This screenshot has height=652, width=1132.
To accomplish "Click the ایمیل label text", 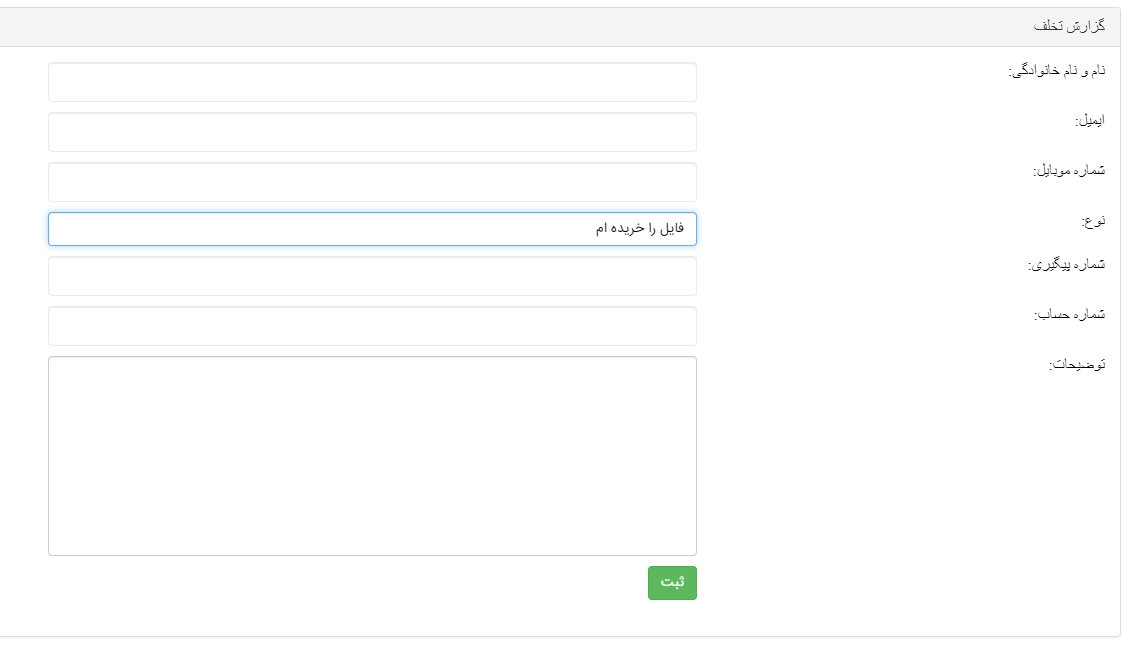I will click(x=1089, y=121).
